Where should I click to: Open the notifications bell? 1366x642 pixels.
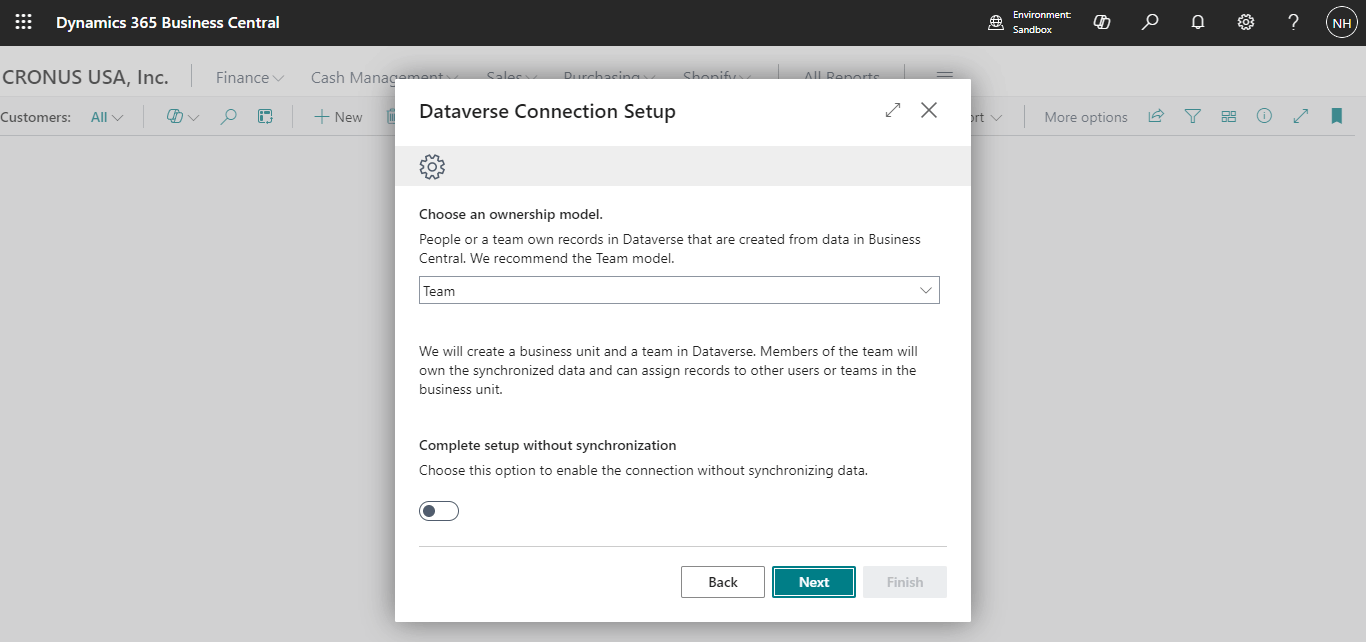(1198, 22)
